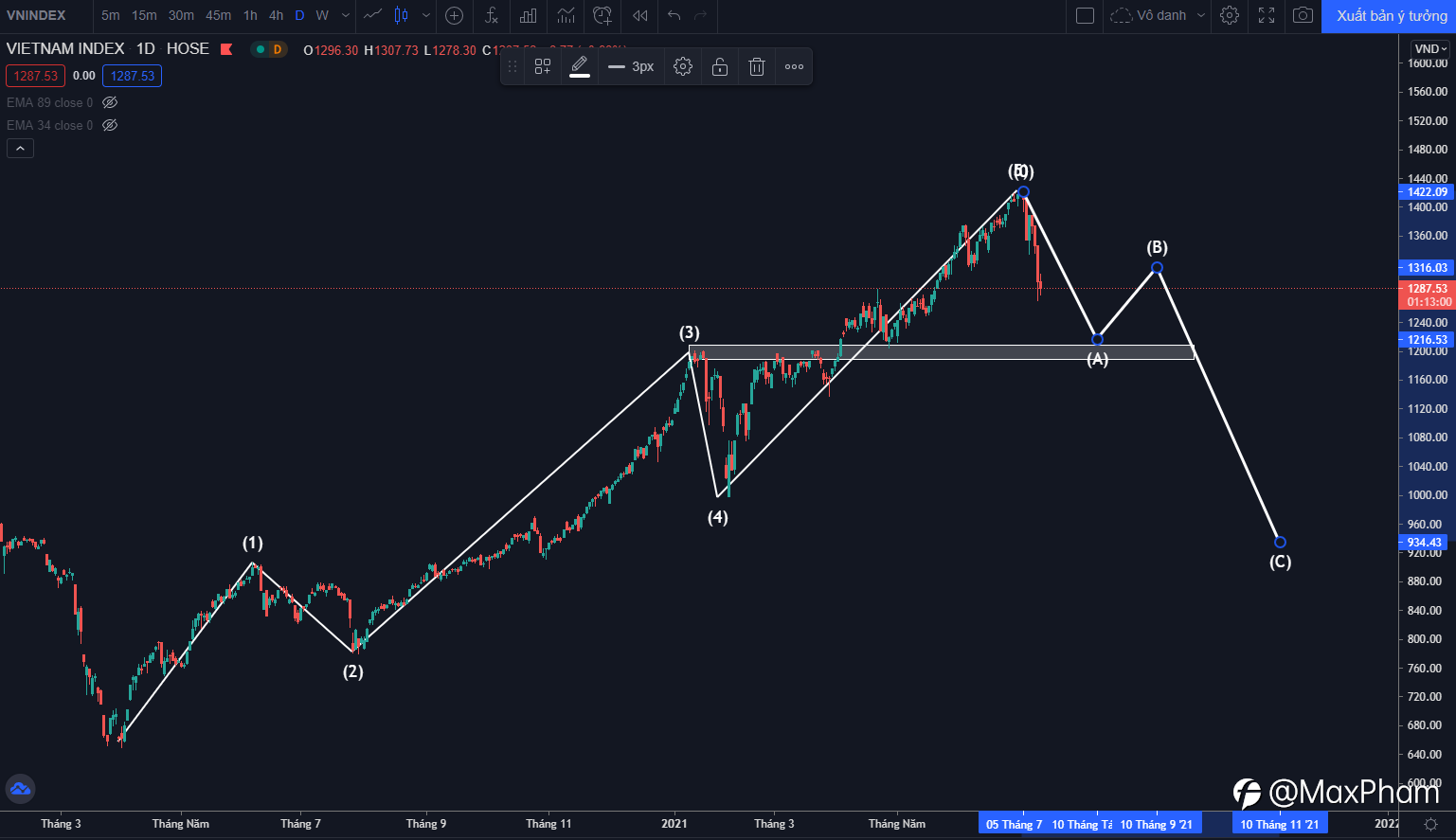Select the 30m interval
This screenshot has height=840, width=1456.
[x=181, y=15]
